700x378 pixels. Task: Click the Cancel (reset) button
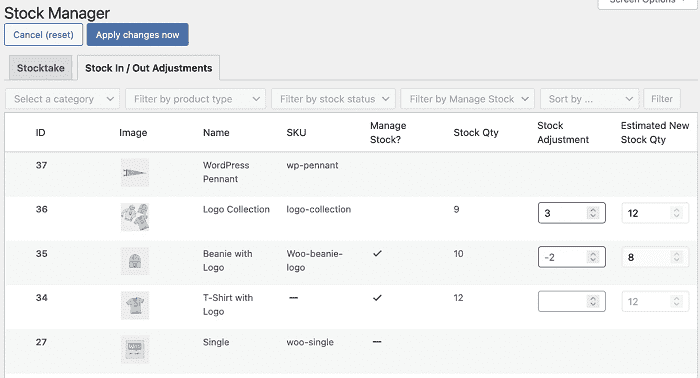(43, 35)
